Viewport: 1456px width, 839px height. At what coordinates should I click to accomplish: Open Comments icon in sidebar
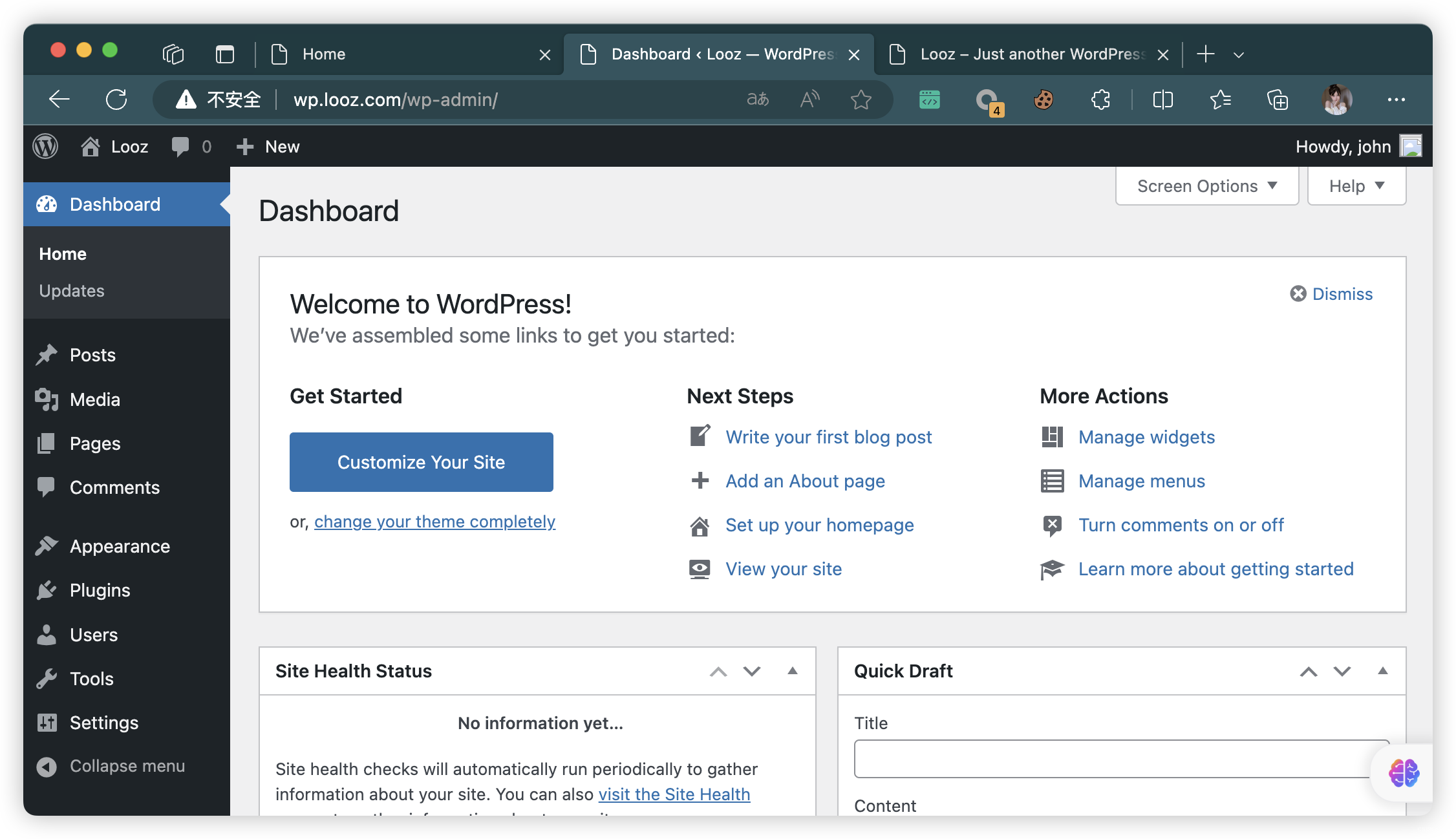47,487
